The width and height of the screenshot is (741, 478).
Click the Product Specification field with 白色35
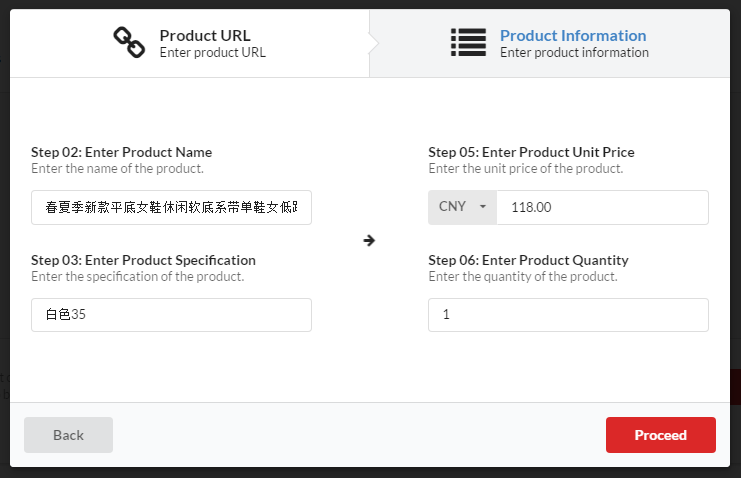click(x=172, y=315)
